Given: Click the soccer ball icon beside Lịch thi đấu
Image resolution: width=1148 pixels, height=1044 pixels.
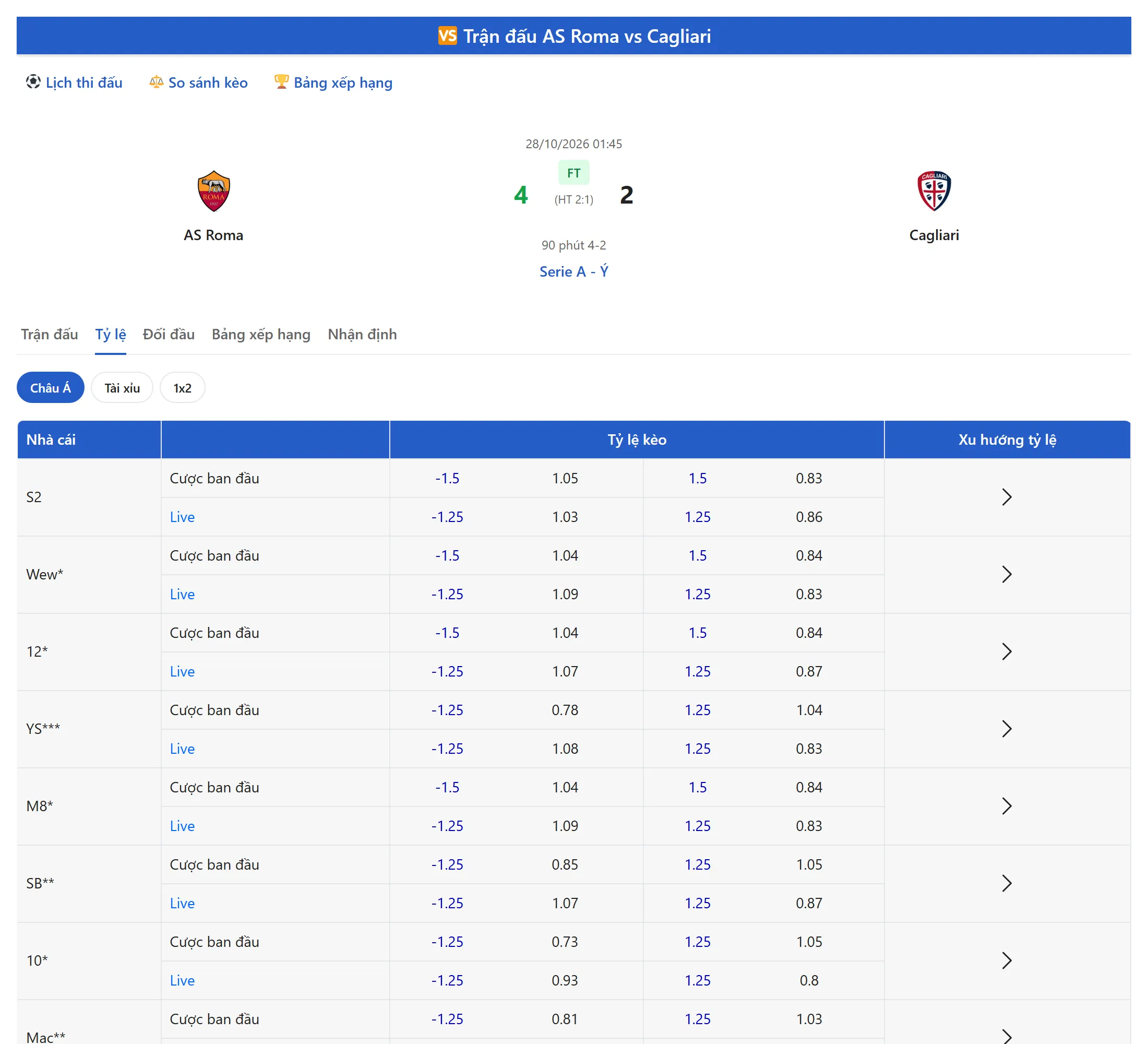Looking at the screenshot, I should point(33,82).
